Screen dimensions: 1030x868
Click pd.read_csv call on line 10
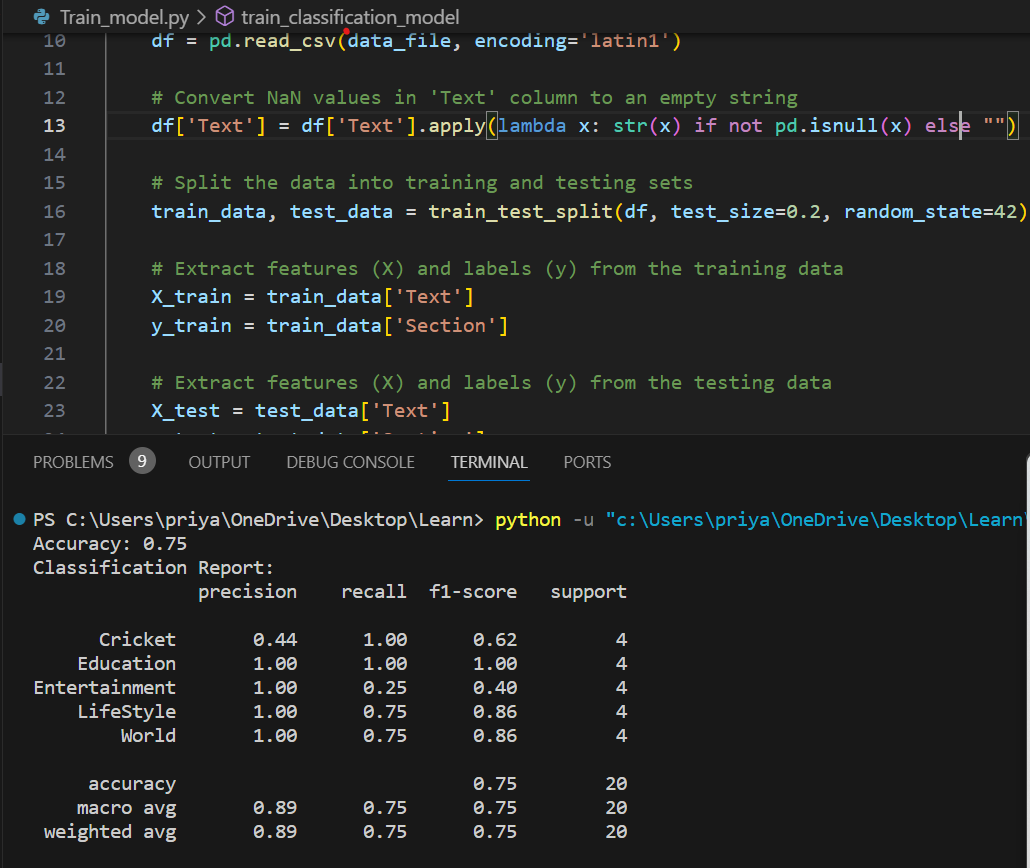pos(273,41)
